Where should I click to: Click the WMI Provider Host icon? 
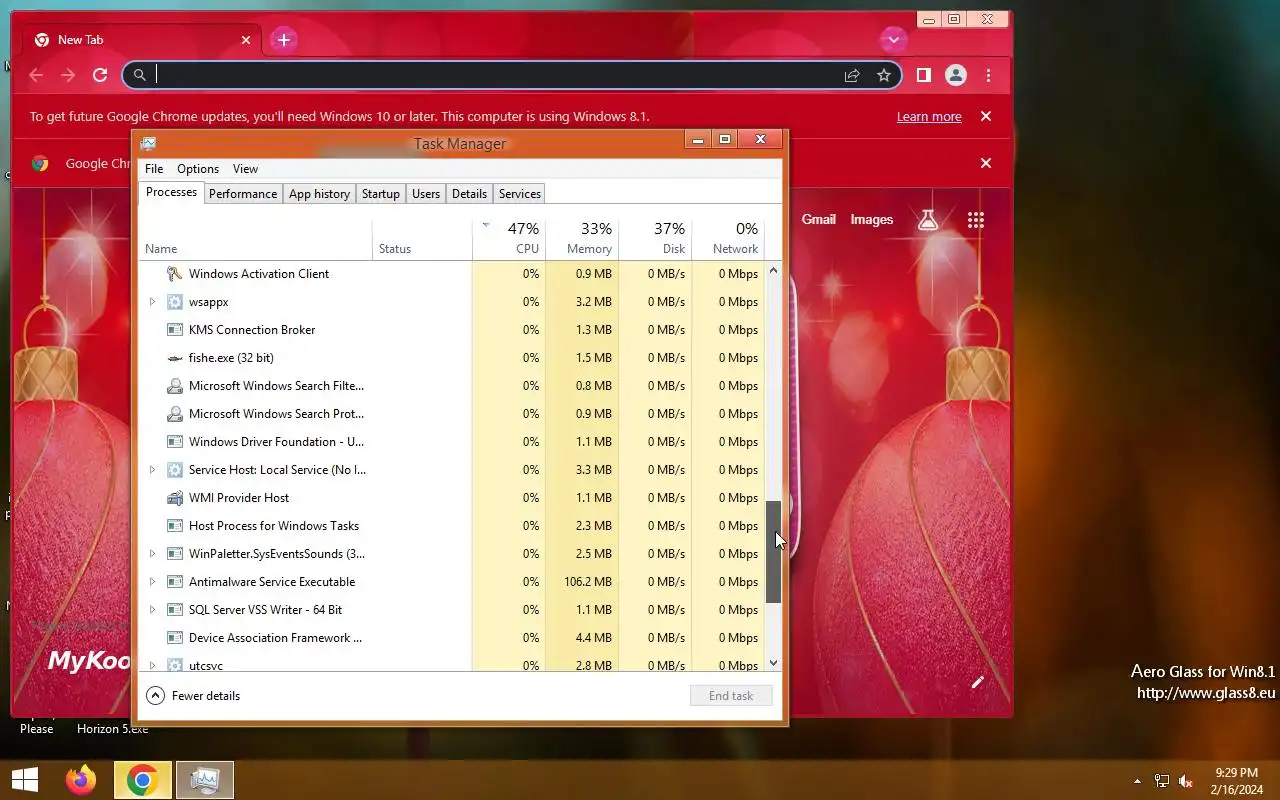coord(174,498)
